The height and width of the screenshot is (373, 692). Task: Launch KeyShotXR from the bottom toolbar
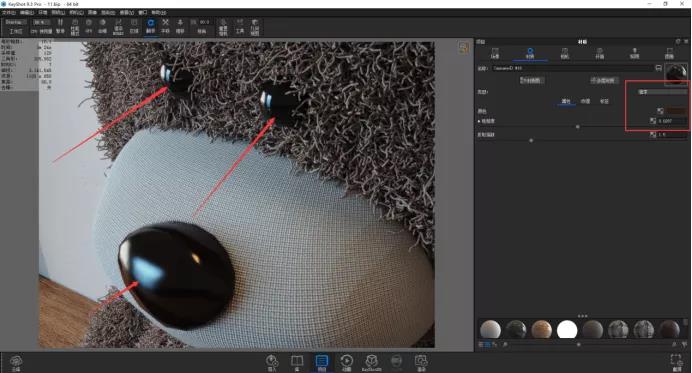372,362
